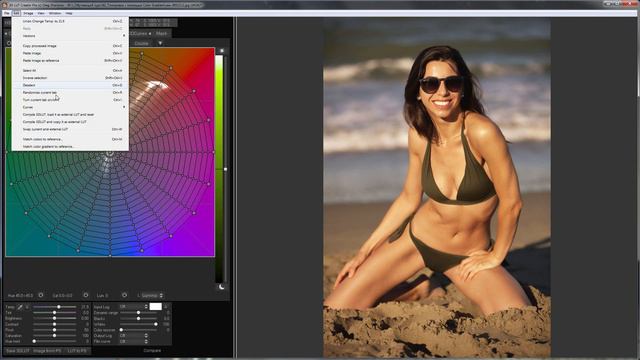Screen dimensions: 640x360
Task: Open the Input Log dropdown
Action: (x=133, y=307)
